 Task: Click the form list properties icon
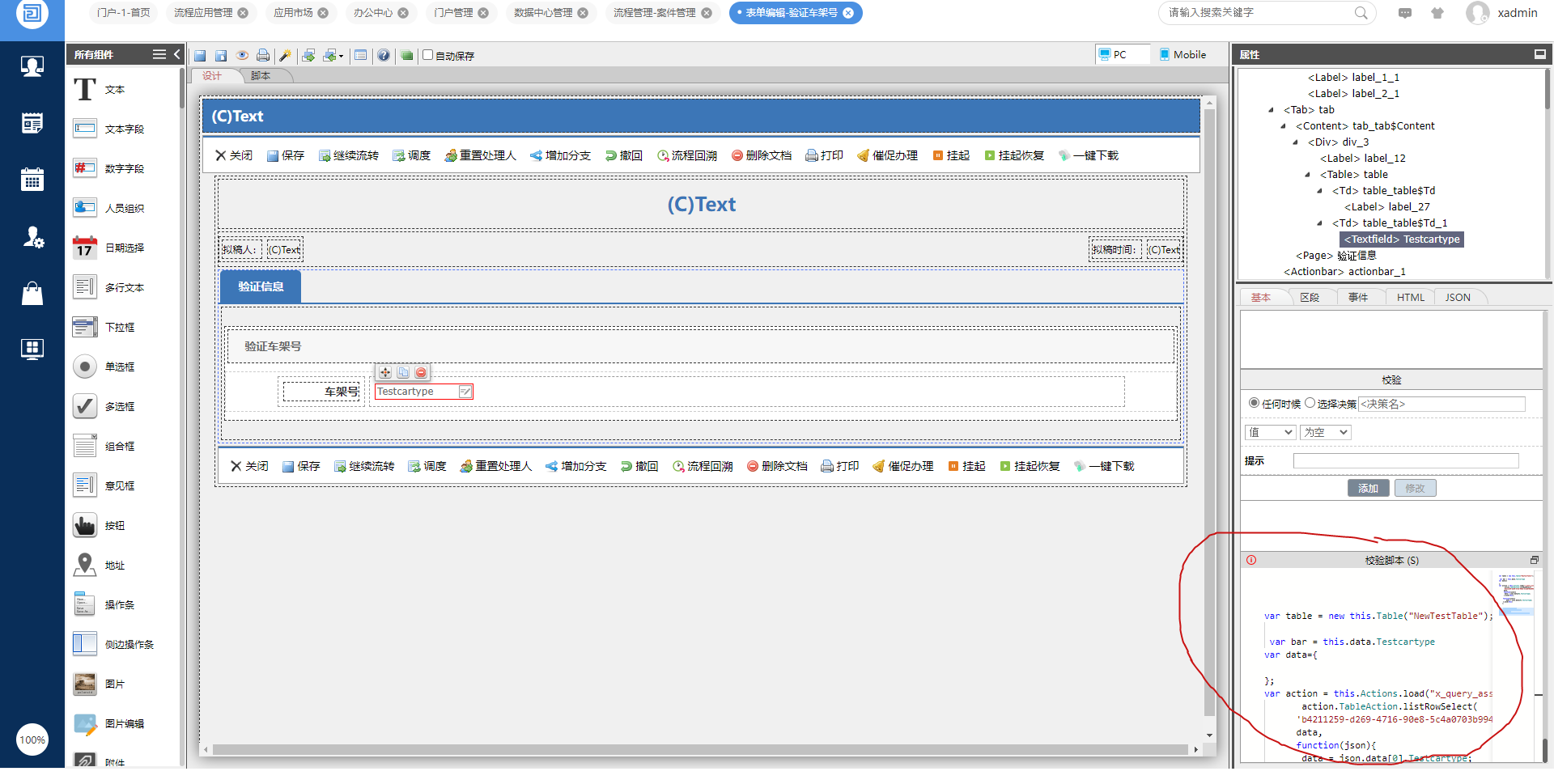[x=361, y=56]
